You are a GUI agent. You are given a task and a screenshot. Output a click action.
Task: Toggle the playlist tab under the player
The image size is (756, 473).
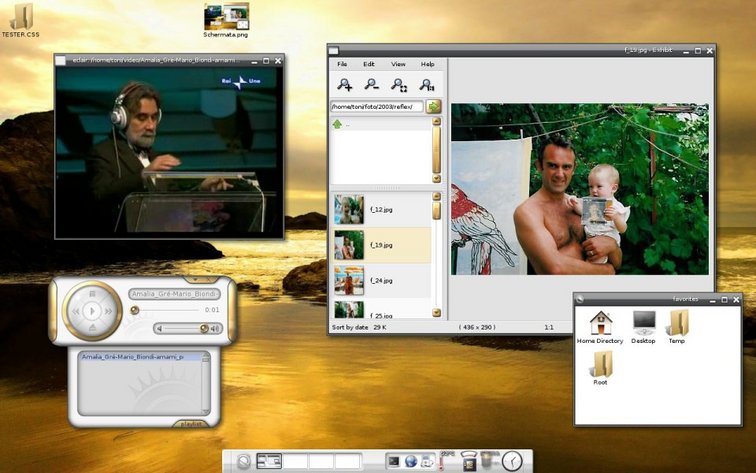point(191,424)
